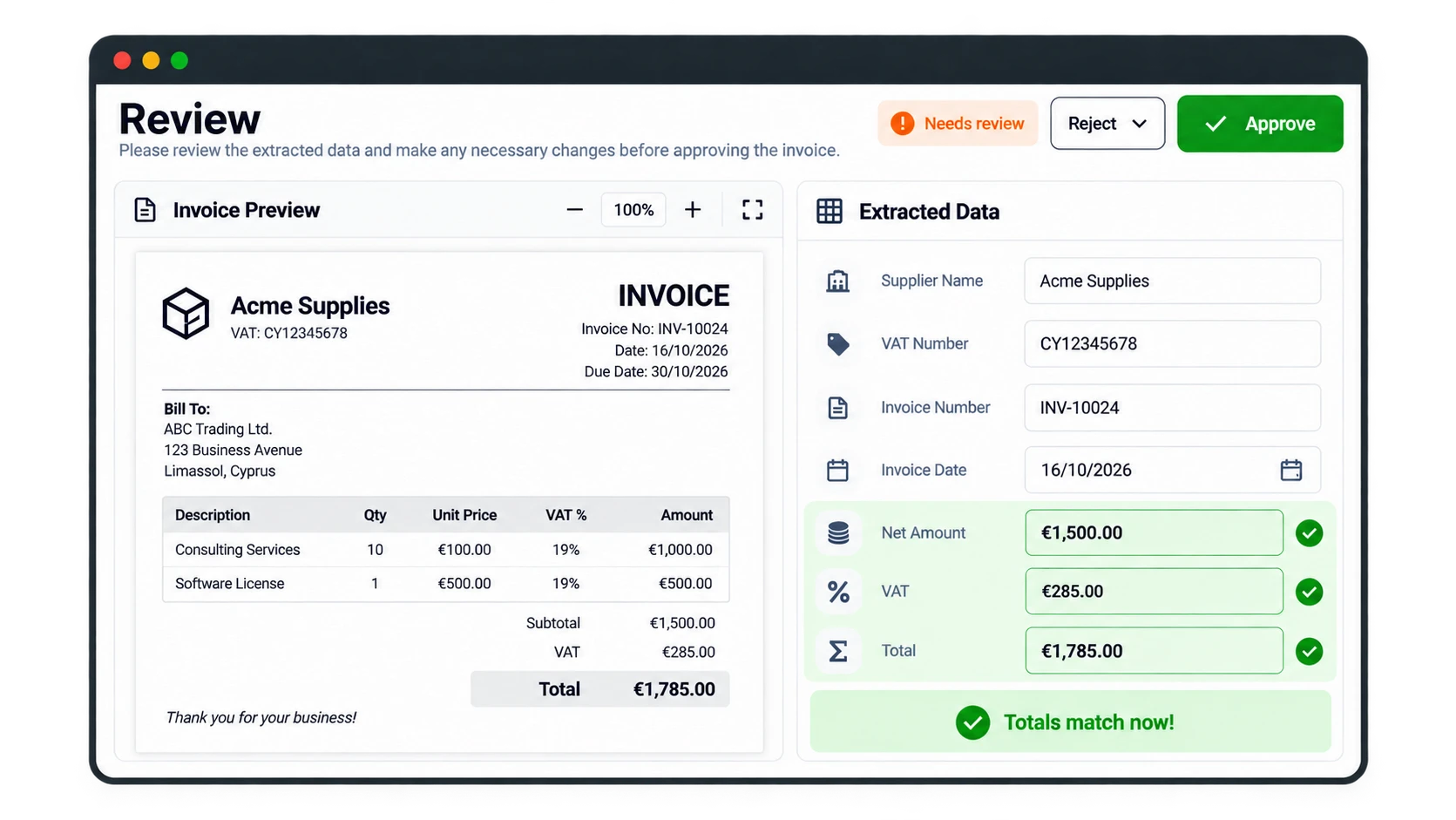Screen dimensions: 1456x820
Task: Approve the invoice
Action: [1260, 124]
